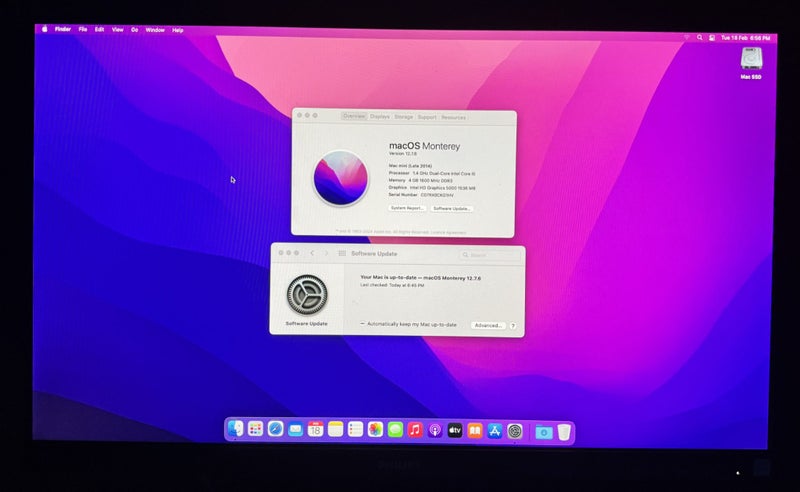Screen dimensions: 800x492
Task: Open the Finder menu
Action: (63, 29)
